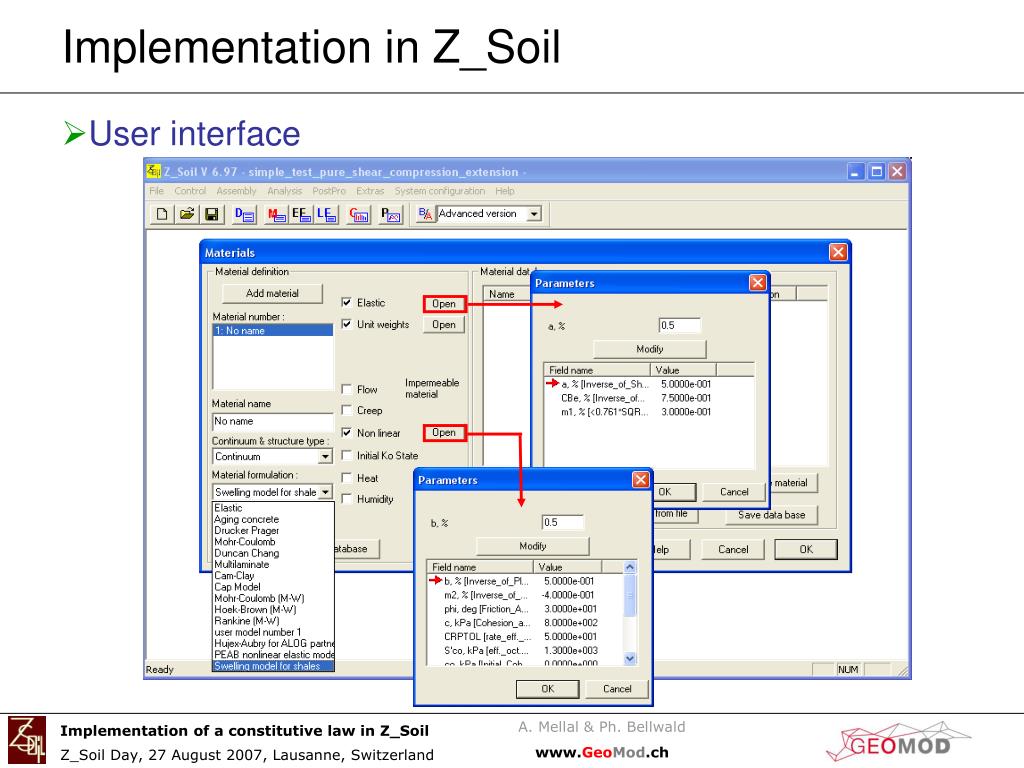Enable the Heat checkbox

347,478
